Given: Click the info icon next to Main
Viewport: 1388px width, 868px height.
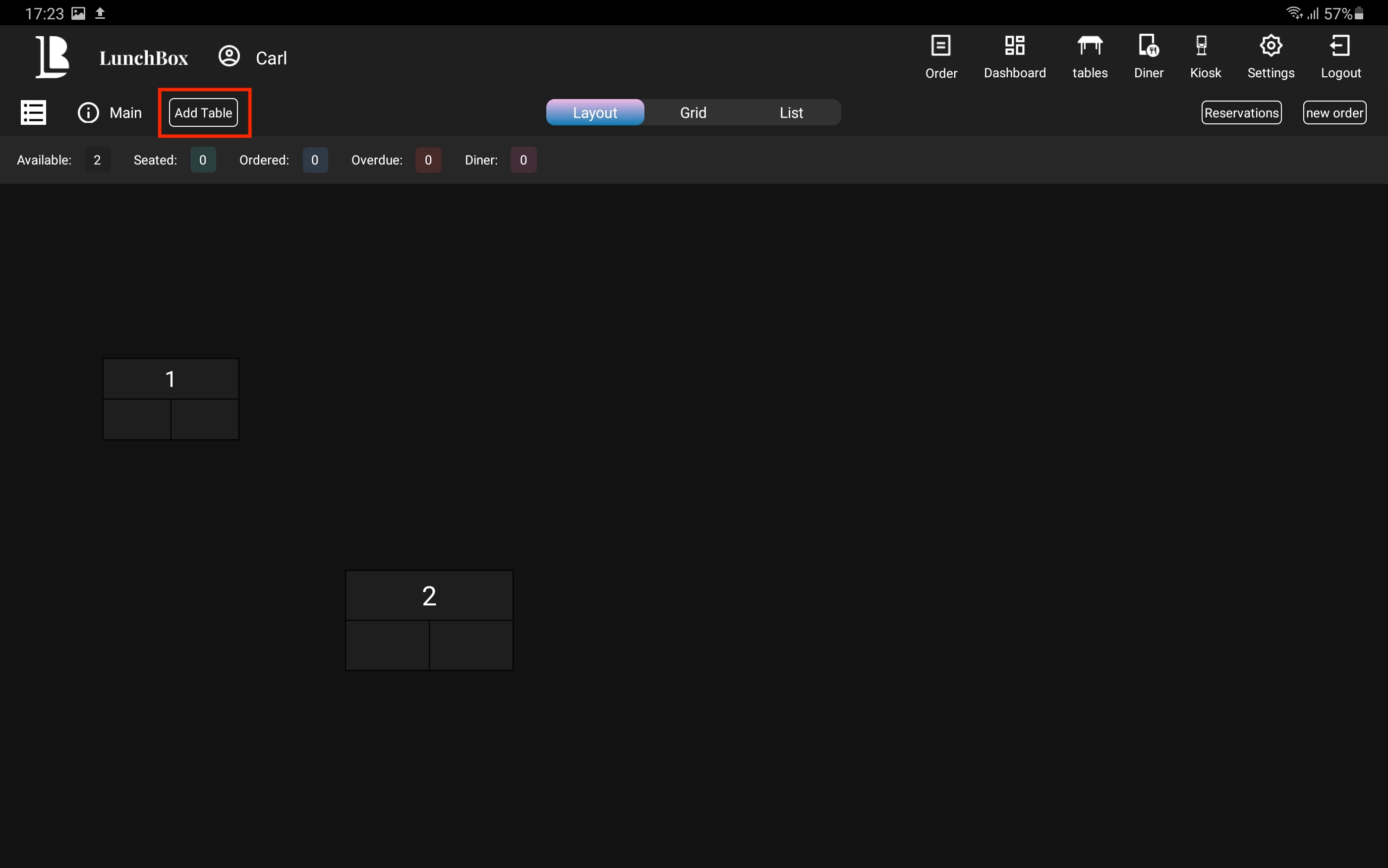Looking at the screenshot, I should coord(88,112).
